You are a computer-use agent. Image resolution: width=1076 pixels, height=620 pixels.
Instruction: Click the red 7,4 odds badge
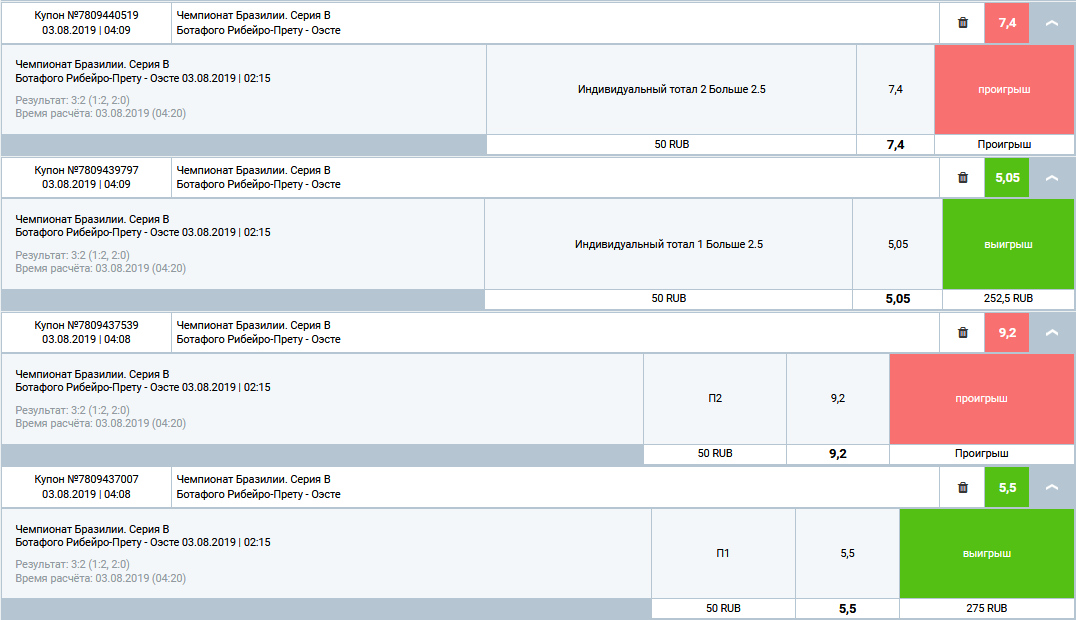1007,23
